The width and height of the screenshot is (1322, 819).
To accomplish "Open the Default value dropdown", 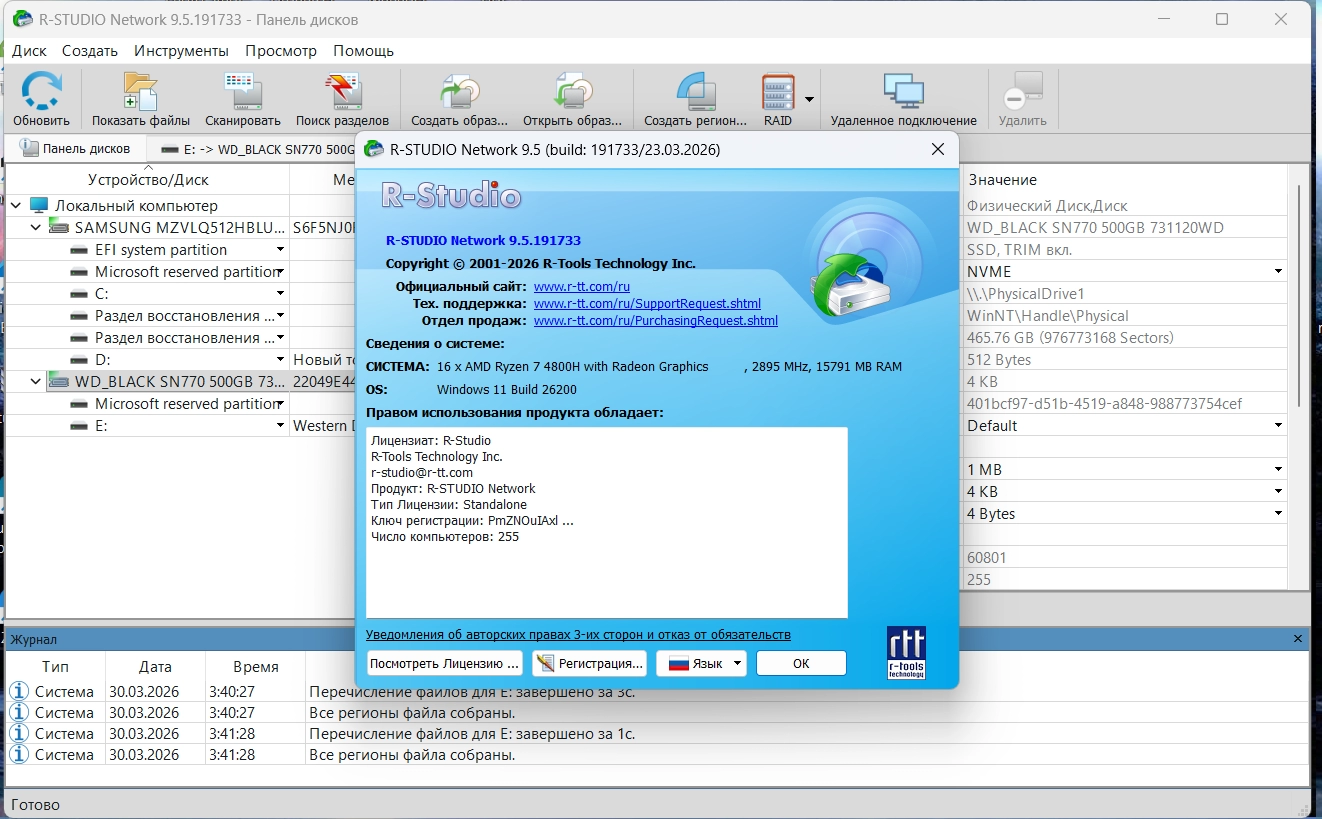I will [x=1278, y=425].
